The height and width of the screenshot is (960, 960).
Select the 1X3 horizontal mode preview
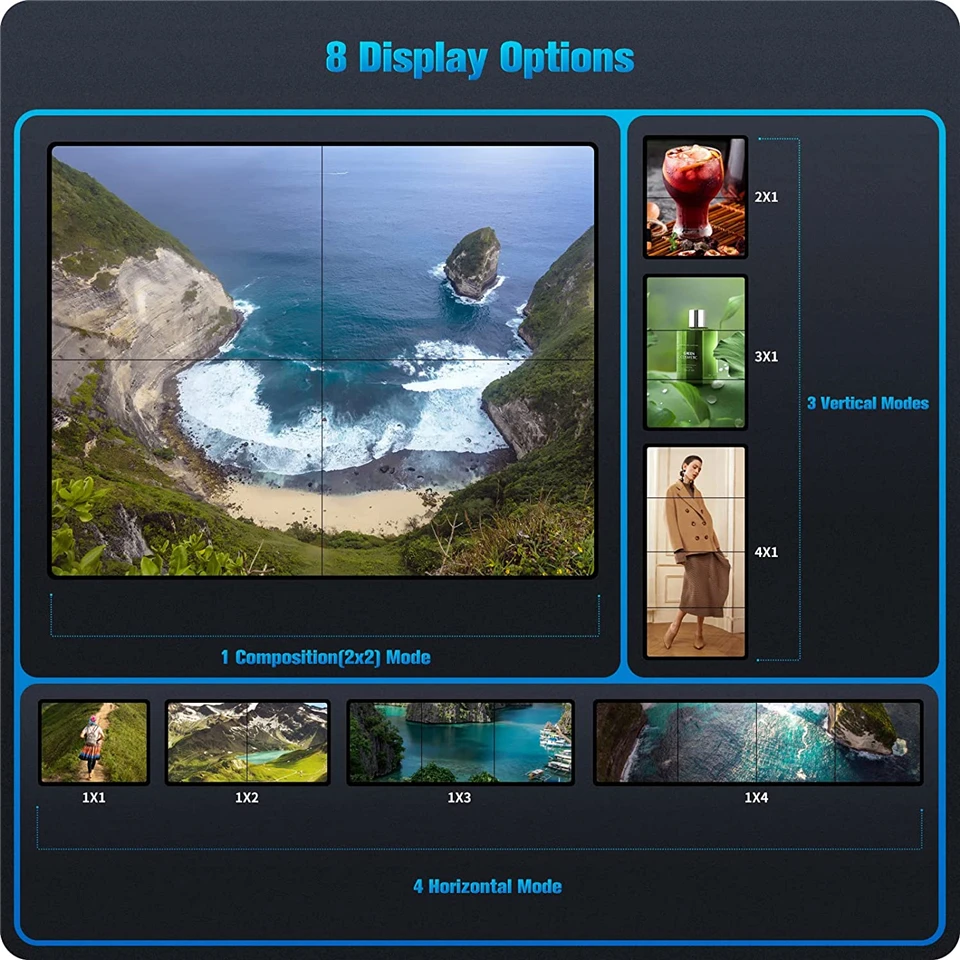pyautogui.click(x=460, y=740)
